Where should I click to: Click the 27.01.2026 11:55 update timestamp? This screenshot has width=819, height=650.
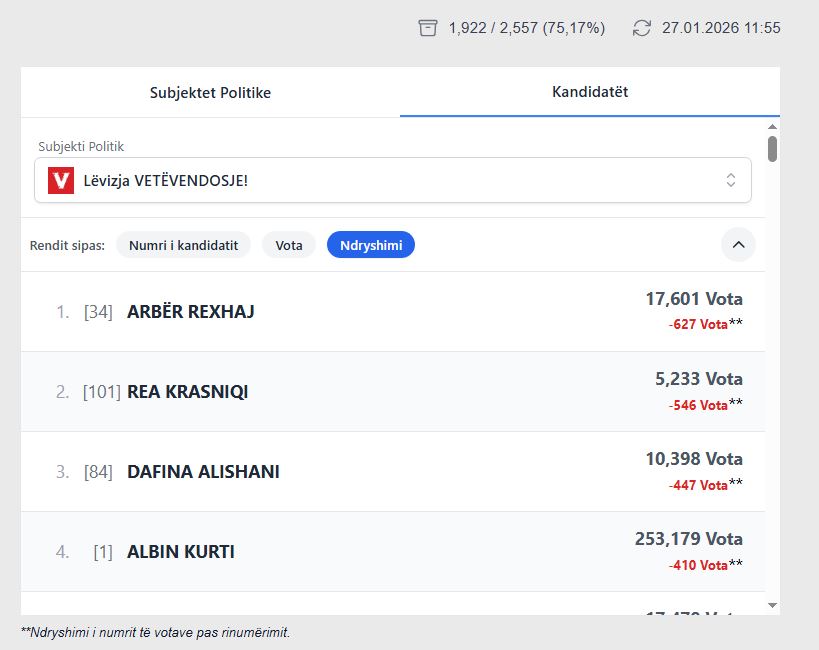(x=721, y=28)
